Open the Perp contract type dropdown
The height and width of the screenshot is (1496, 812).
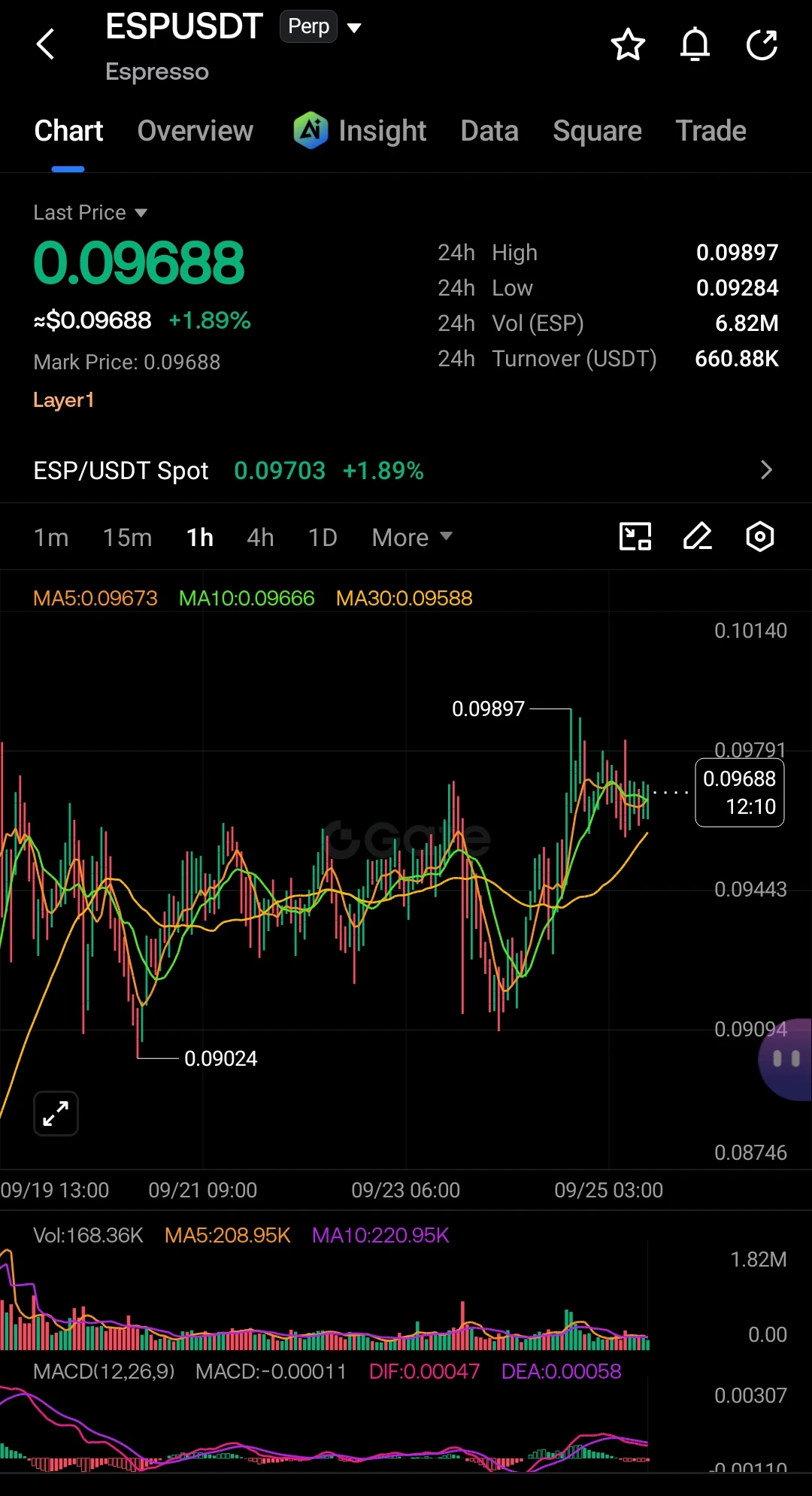coord(320,27)
